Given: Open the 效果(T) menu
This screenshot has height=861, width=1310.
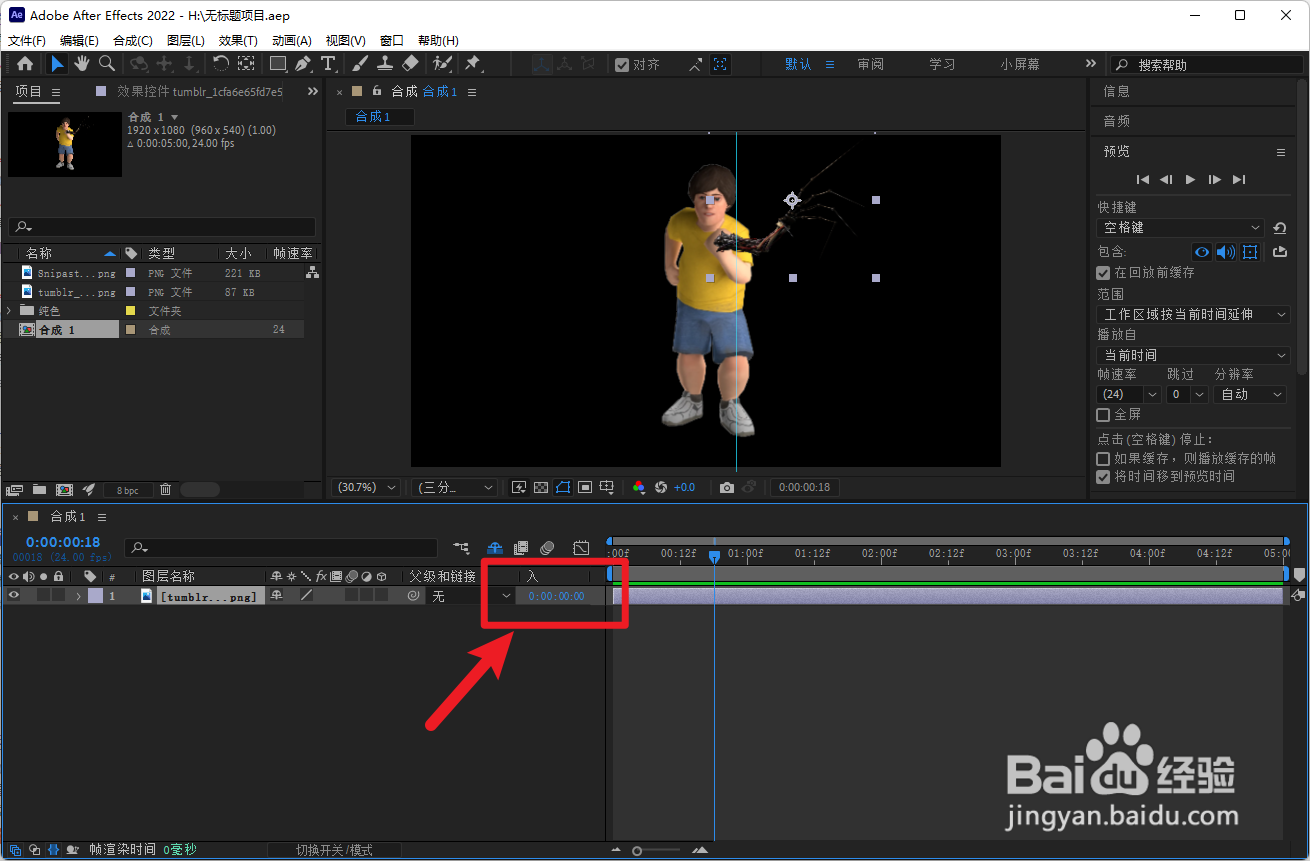Looking at the screenshot, I should [x=238, y=41].
